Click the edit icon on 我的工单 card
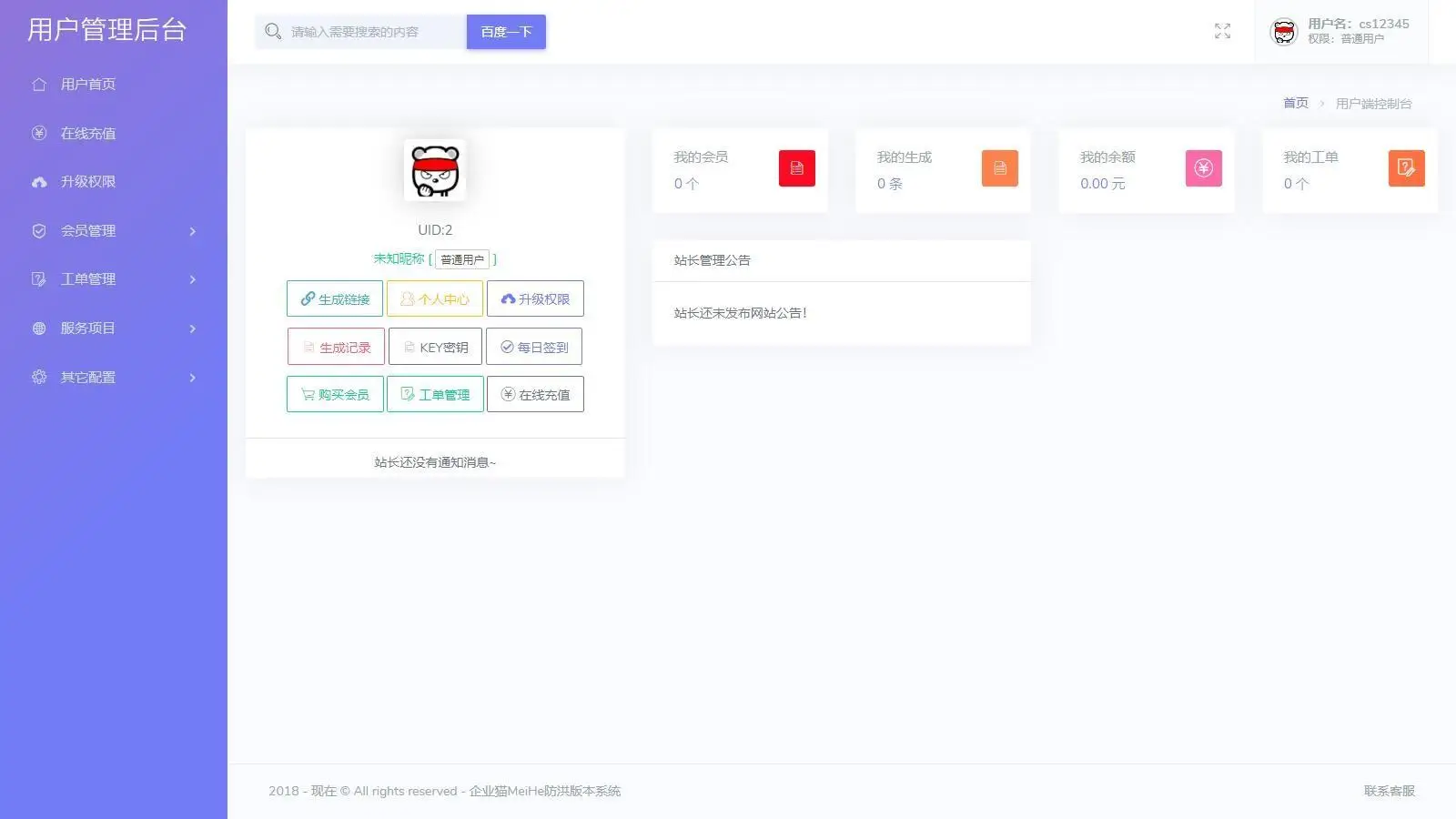This screenshot has height=819, width=1456. [x=1406, y=167]
